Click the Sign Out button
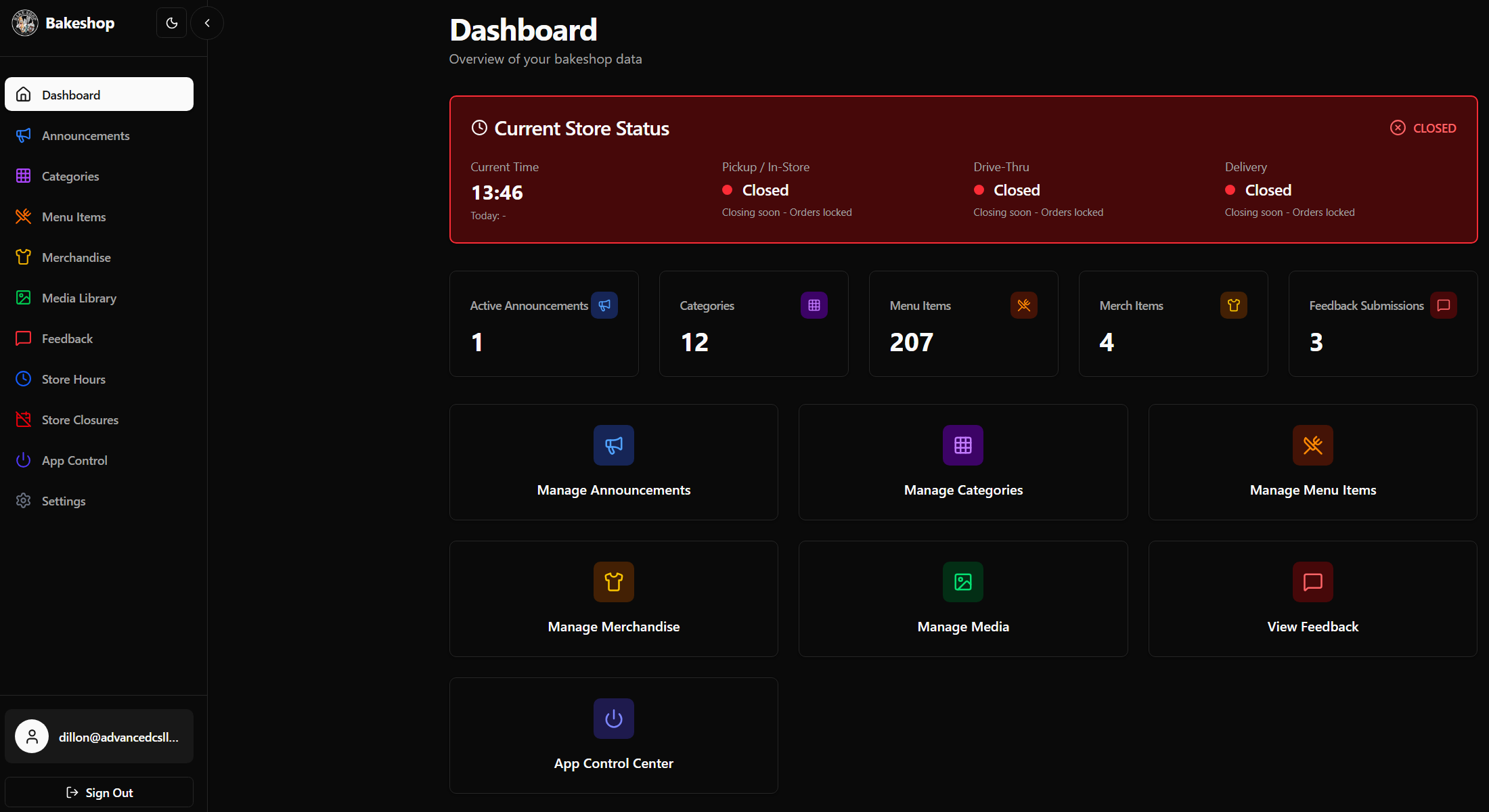Viewport: 1489px width, 812px height. 99,792
